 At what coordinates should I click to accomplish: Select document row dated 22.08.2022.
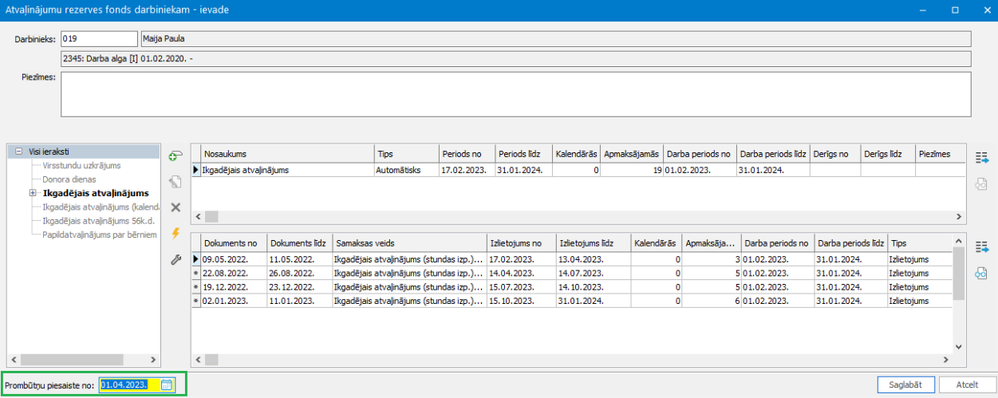572,273
